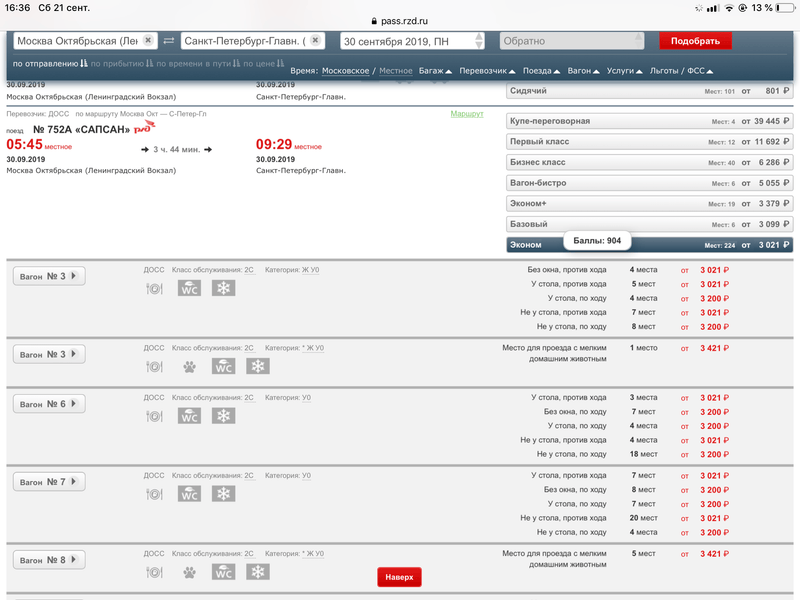Click the paw pet icon for Вагон № 3
Screen dimensions: 800x600
click(x=189, y=366)
